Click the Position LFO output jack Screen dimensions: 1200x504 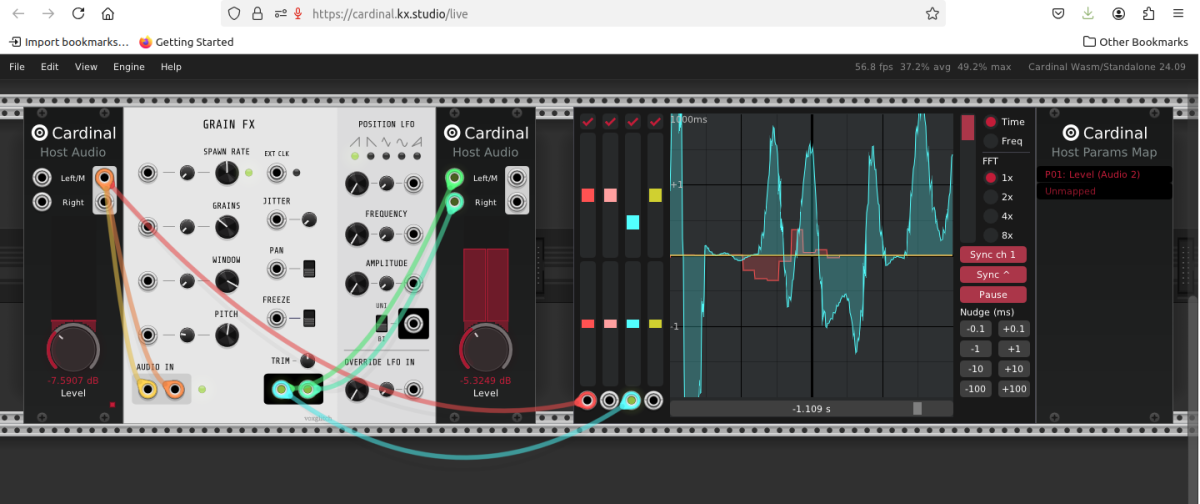(x=414, y=324)
